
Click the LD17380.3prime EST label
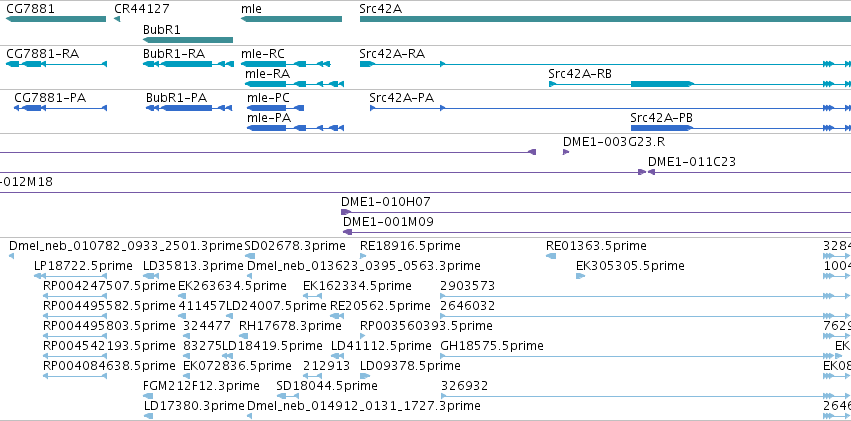(194, 406)
